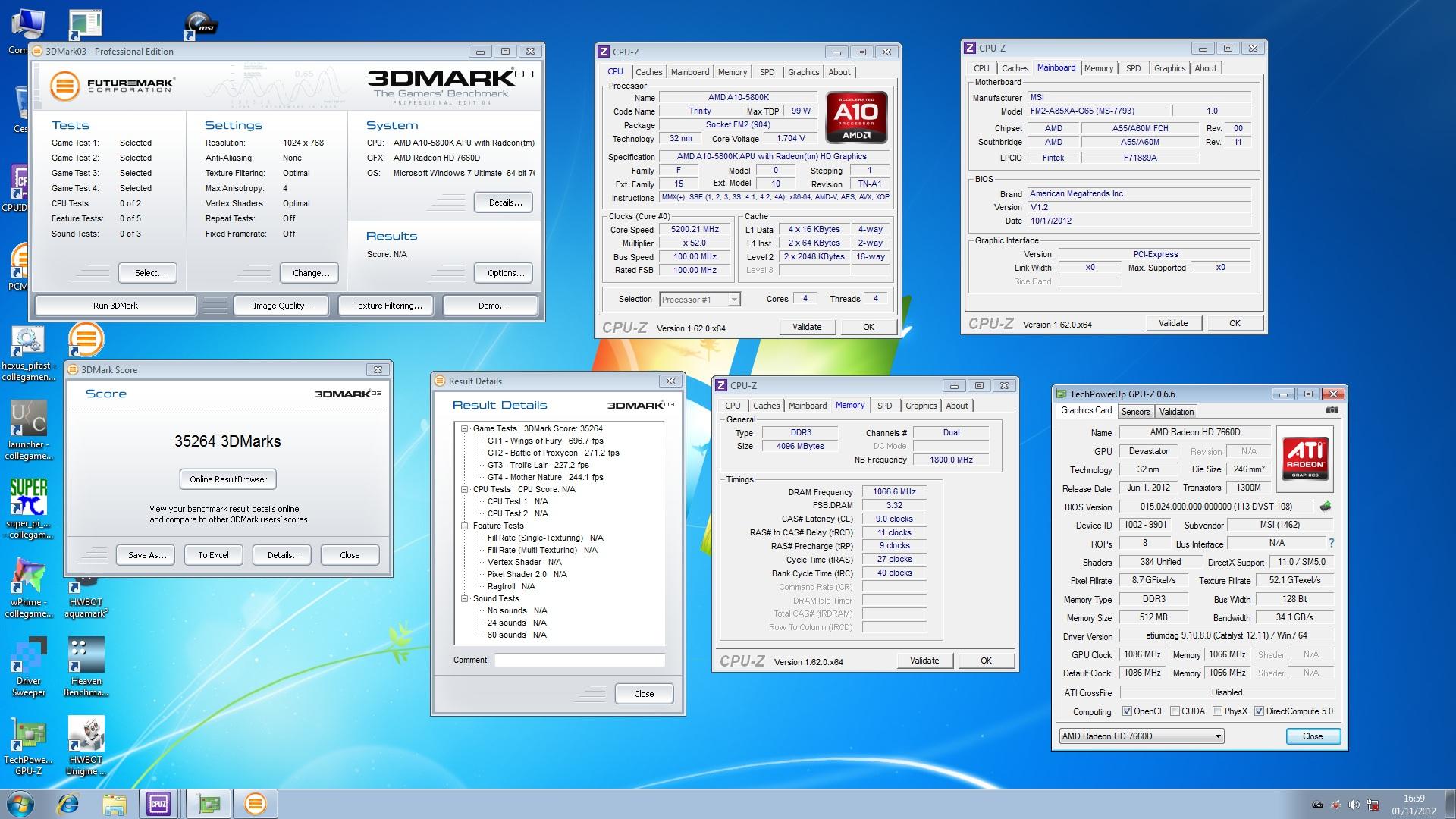
Task: Collapse the CPU Tests tree node
Action: pos(465,490)
